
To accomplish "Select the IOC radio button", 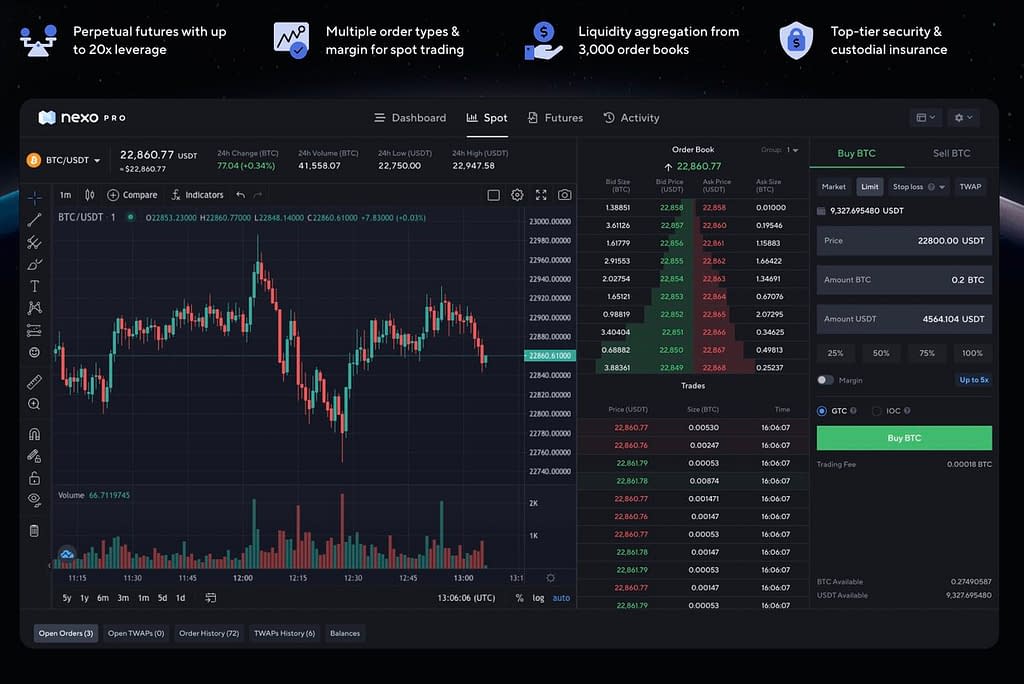I will 877,411.
